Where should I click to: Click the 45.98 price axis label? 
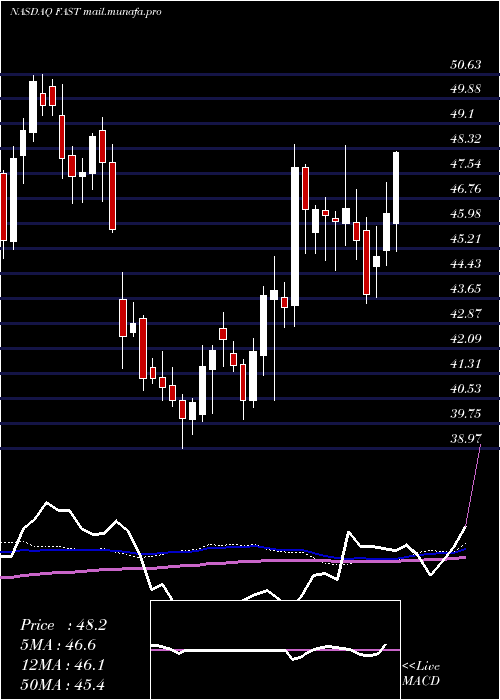pos(466,215)
